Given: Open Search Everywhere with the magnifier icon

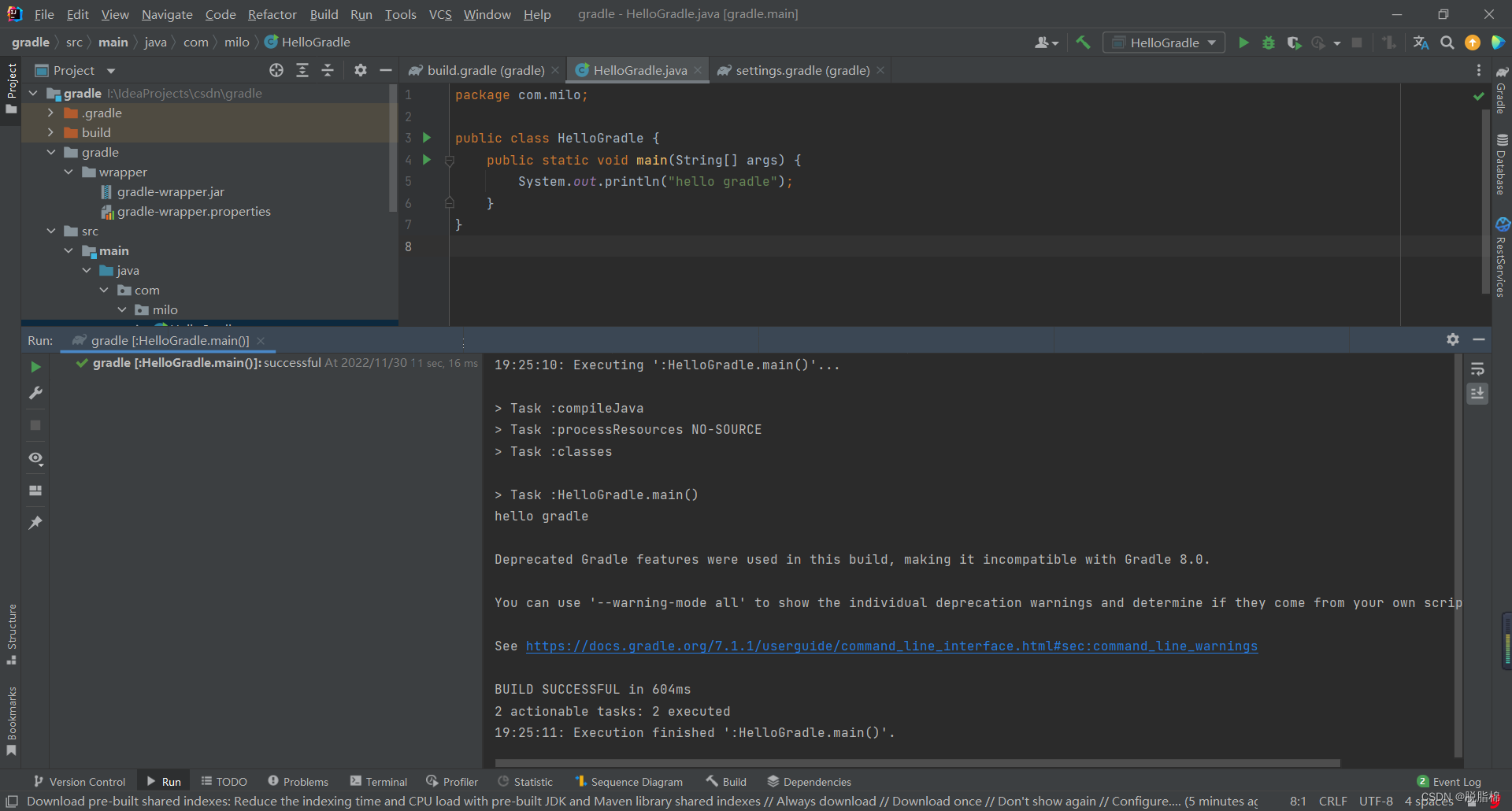Looking at the screenshot, I should (1447, 42).
